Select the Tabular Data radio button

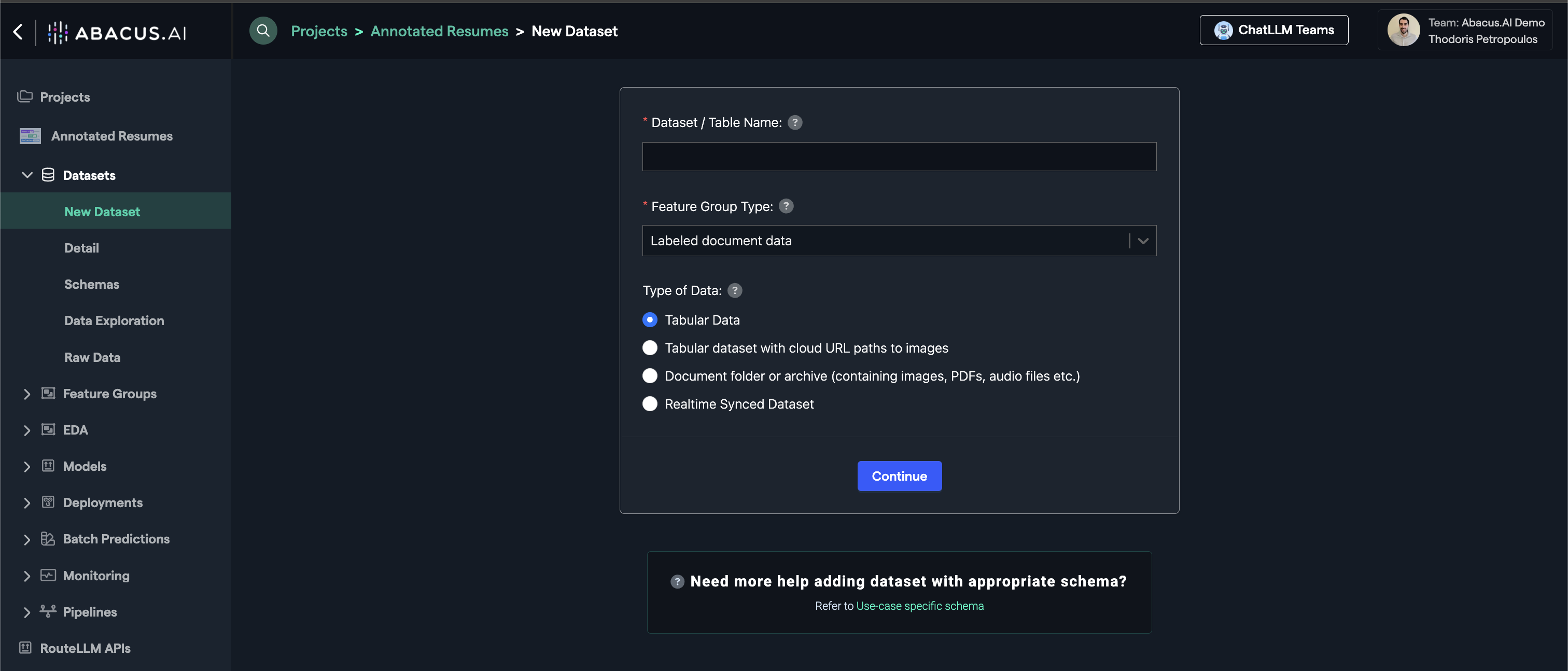click(x=650, y=319)
